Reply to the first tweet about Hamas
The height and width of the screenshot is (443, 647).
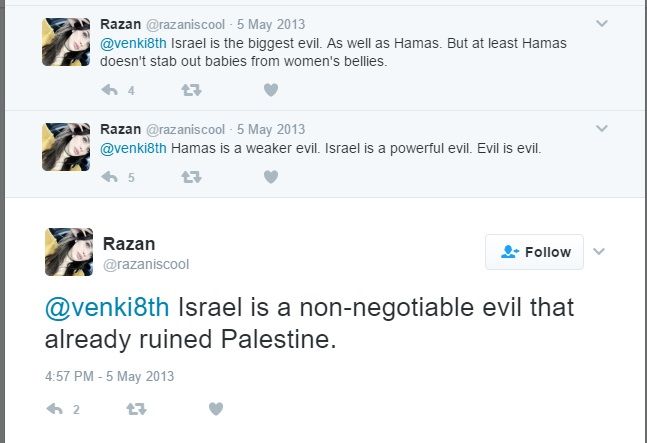[x=110, y=90]
